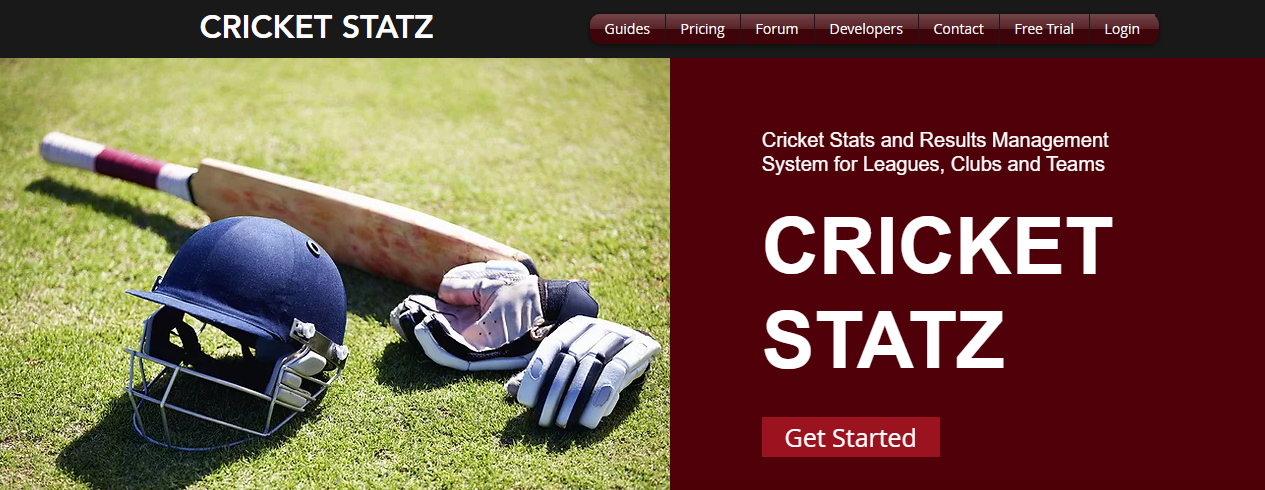Image resolution: width=1265 pixels, height=490 pixels.
Task: Open the Contact page
Action: coord(958,29)
